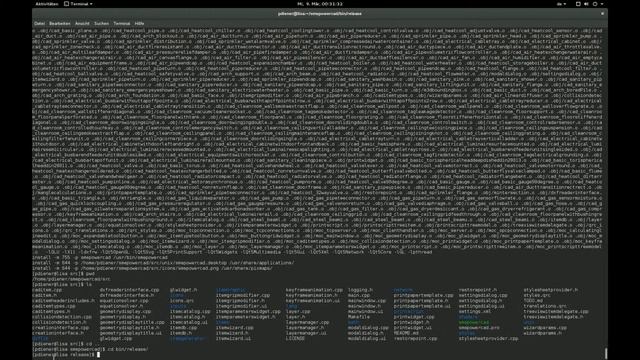Image resolution: width=640 pixels, height=360 pixels.
Task: Click file name treeviewitemdelegate.cpp
Action: pyautogui.click(x=556, y=311)
